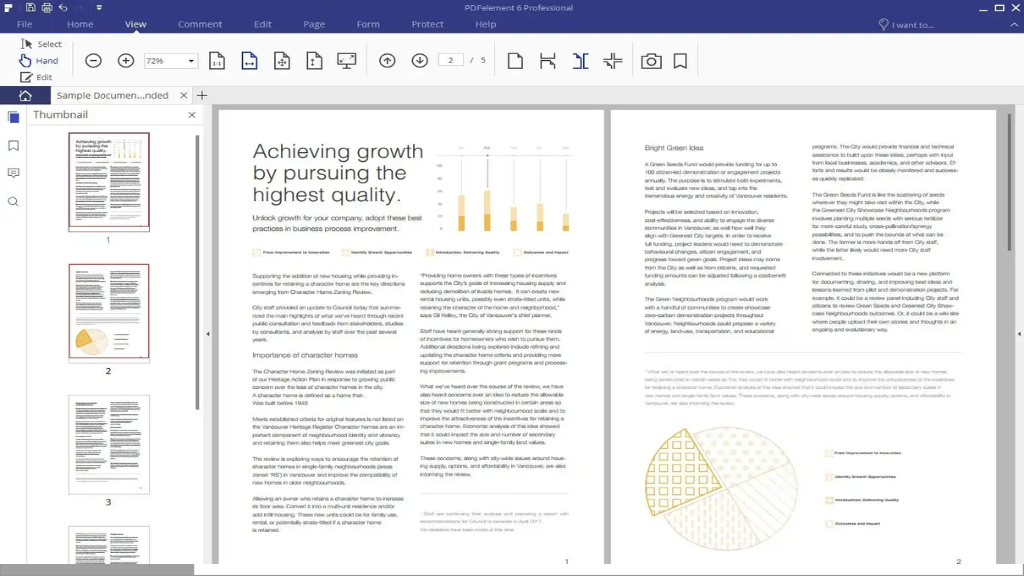
Task: Click 'Importance of character homes' subheading
Action: pyautogui.click(x=305, y=355)
